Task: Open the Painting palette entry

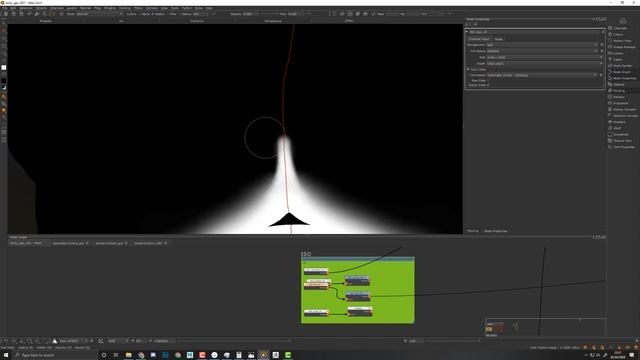Action: pos(618,91)
